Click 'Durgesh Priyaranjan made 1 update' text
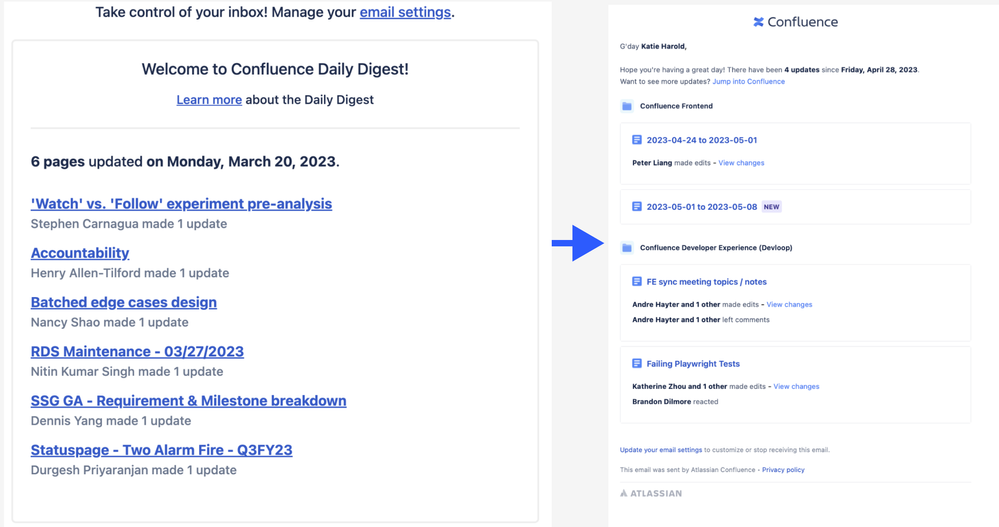 (x=134, y=470)
